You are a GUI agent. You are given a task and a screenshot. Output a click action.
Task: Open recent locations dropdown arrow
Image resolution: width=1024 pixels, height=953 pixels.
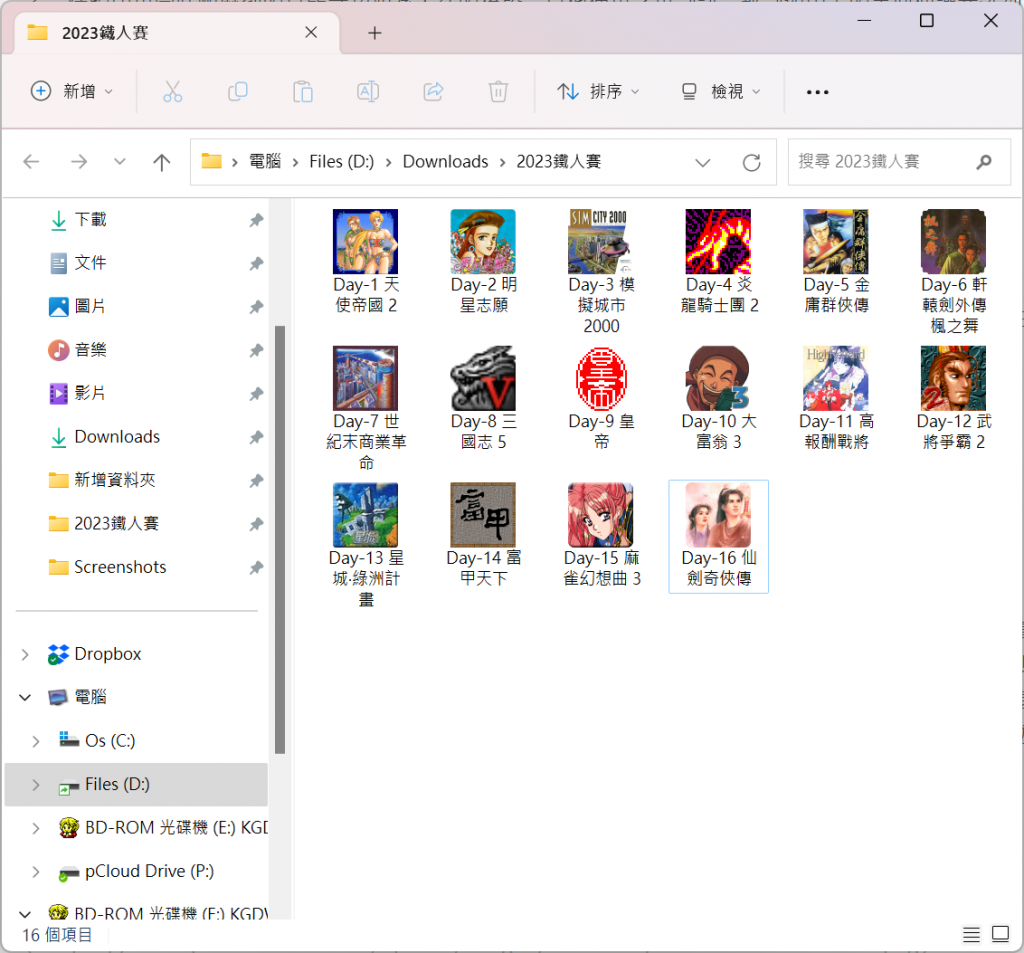(x=120, y=161)
